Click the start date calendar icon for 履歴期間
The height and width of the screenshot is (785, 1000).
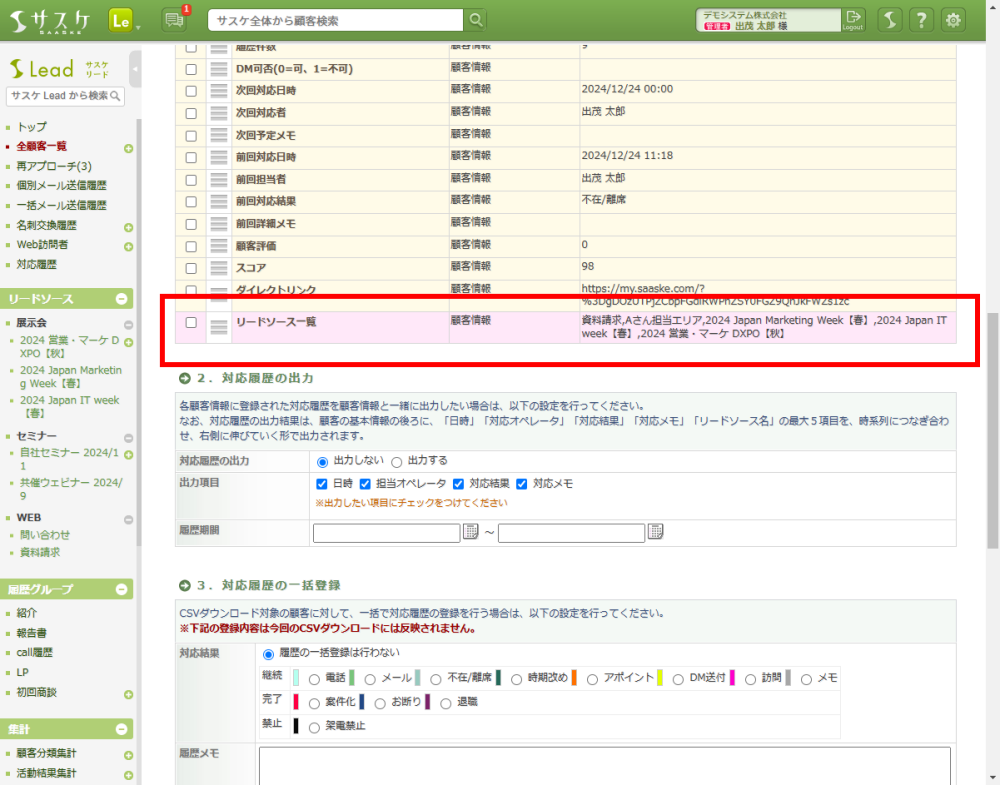pyautogui.click(x=471, y=532)
